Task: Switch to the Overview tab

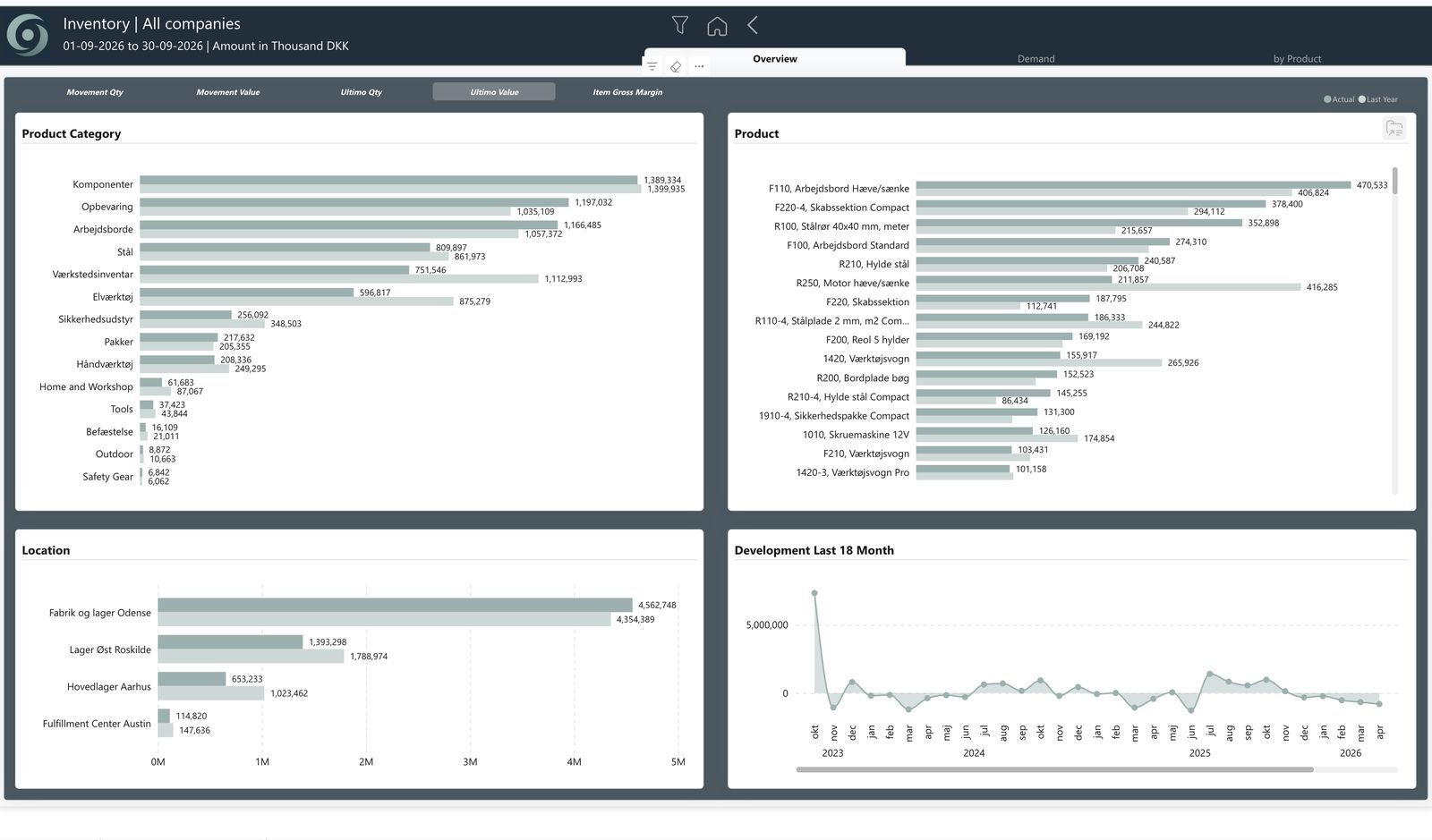Action: tap(775, 59)
